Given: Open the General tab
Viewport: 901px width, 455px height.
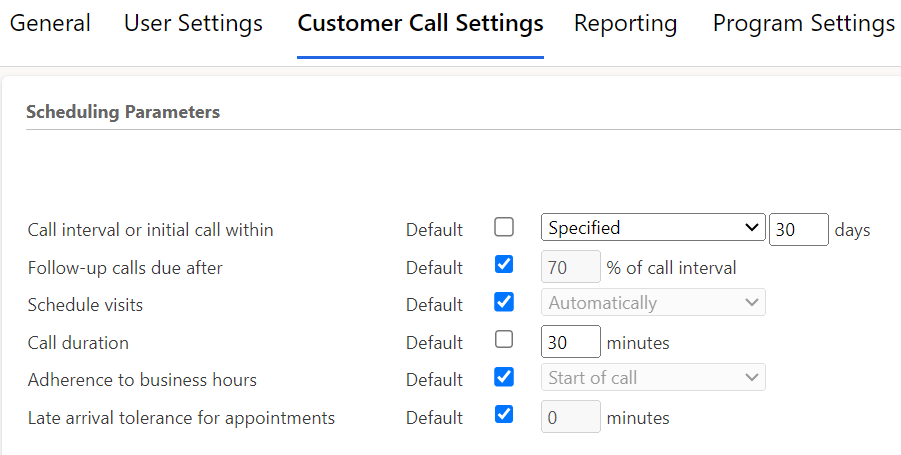Looking at the screenshot, I should coord(50,23).
